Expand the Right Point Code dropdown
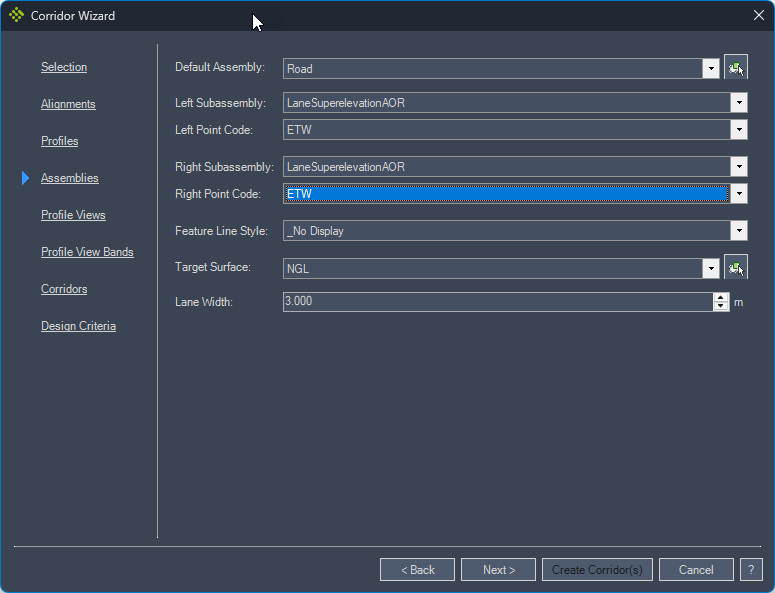 pyautogui.click(x=739, y=194)
